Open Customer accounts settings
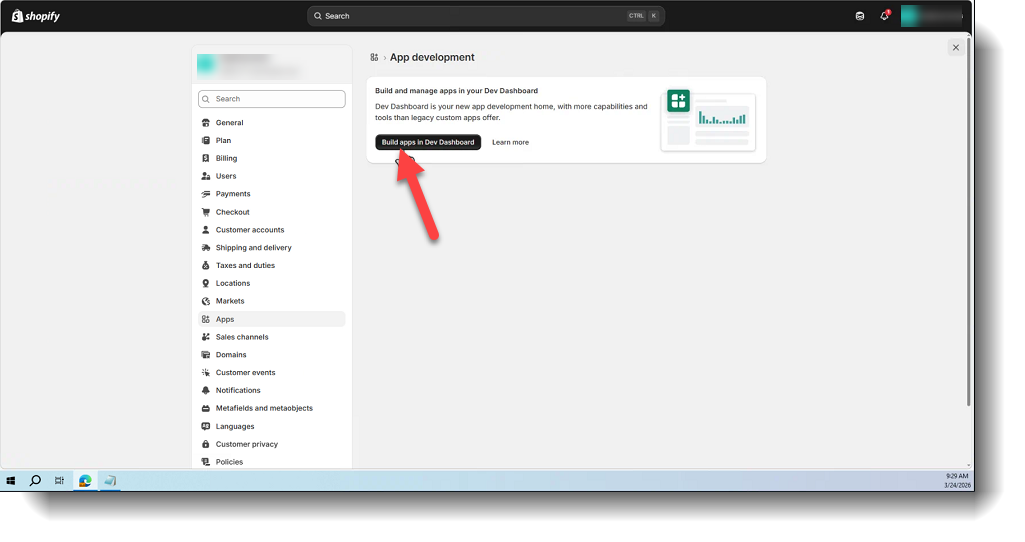The image size is (1025, 542). pyautogui.click(x=272, y=230)
